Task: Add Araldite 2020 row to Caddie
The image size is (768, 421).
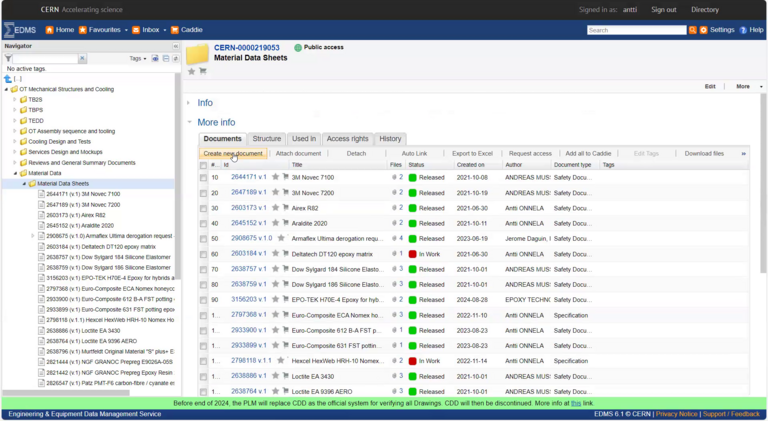Action: [286, 223]
